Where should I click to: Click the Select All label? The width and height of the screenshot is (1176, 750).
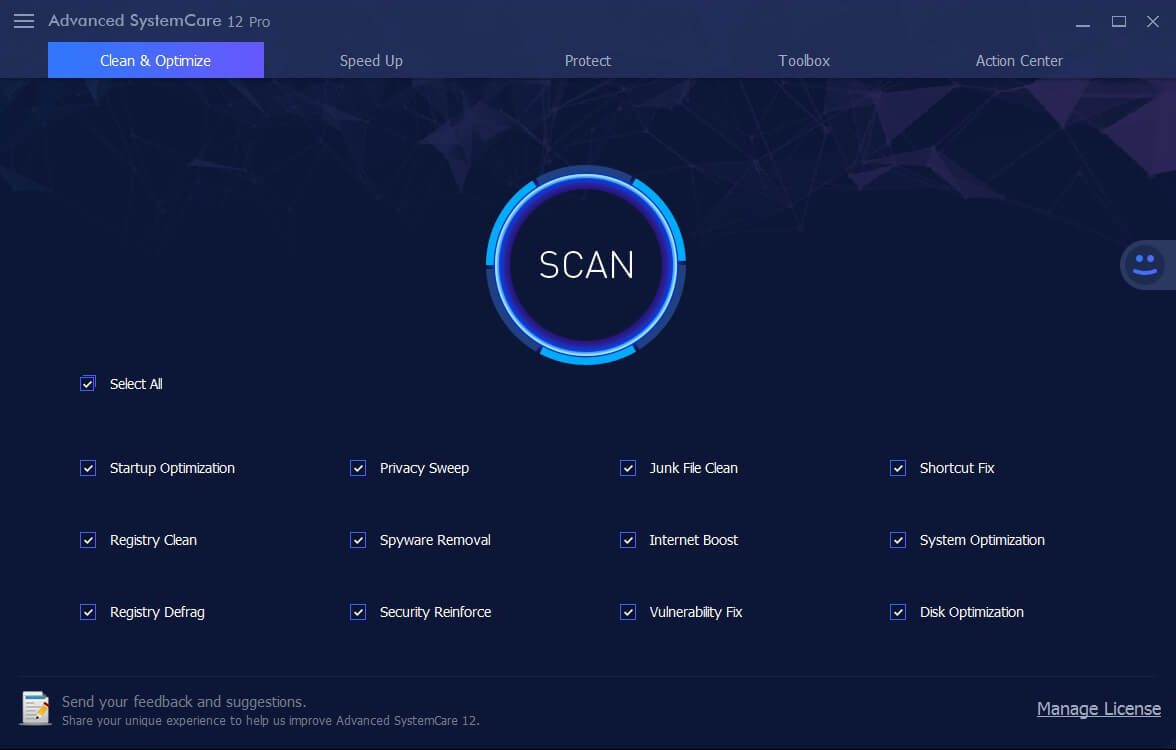(136, 384)
